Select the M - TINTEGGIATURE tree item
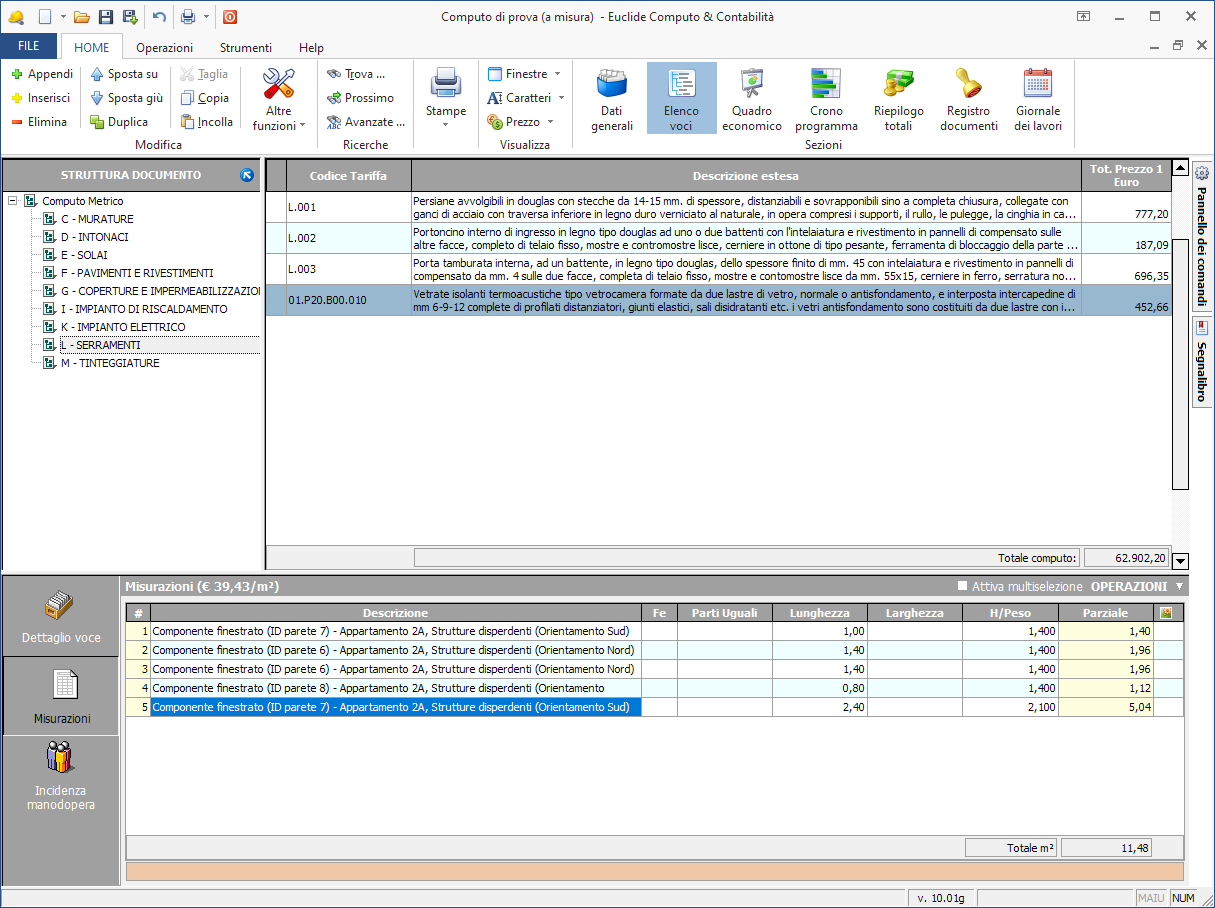This screenshot has height=908, width=1215. (x=110, y=363)
